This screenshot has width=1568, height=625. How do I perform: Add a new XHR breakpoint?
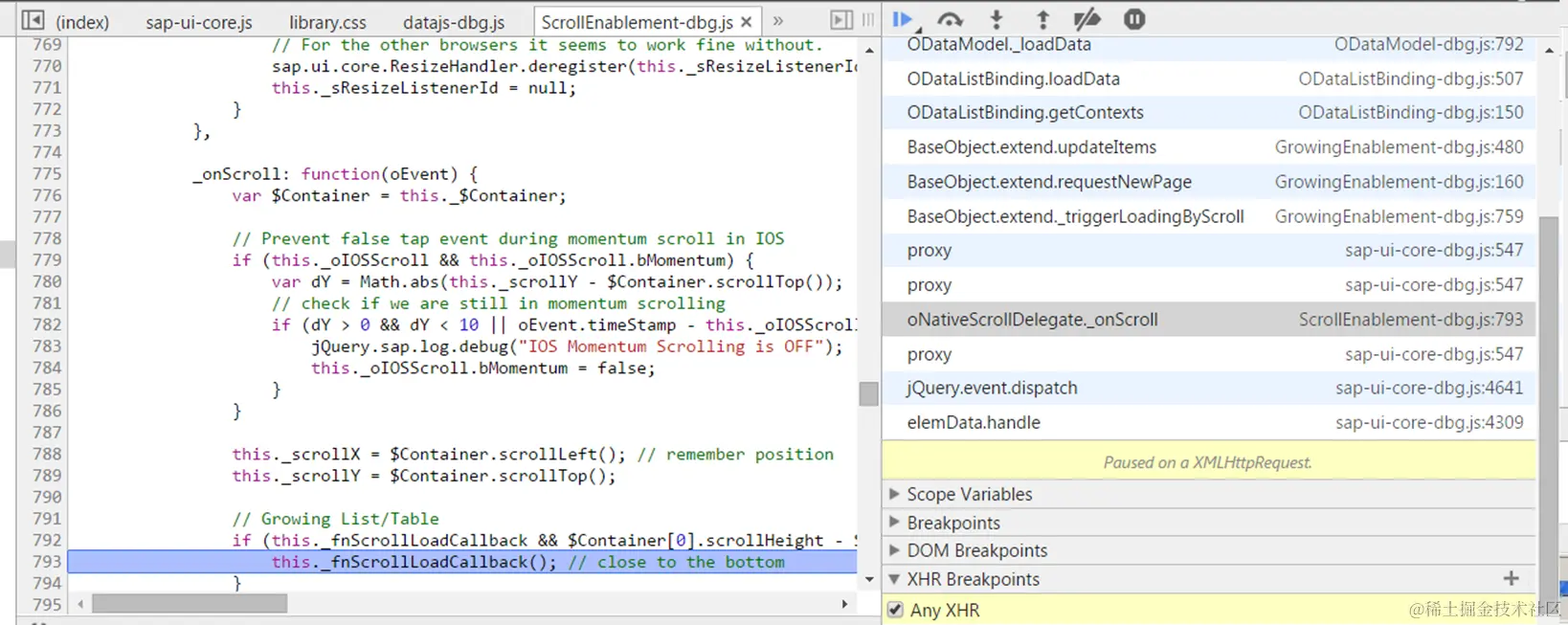1511,578
